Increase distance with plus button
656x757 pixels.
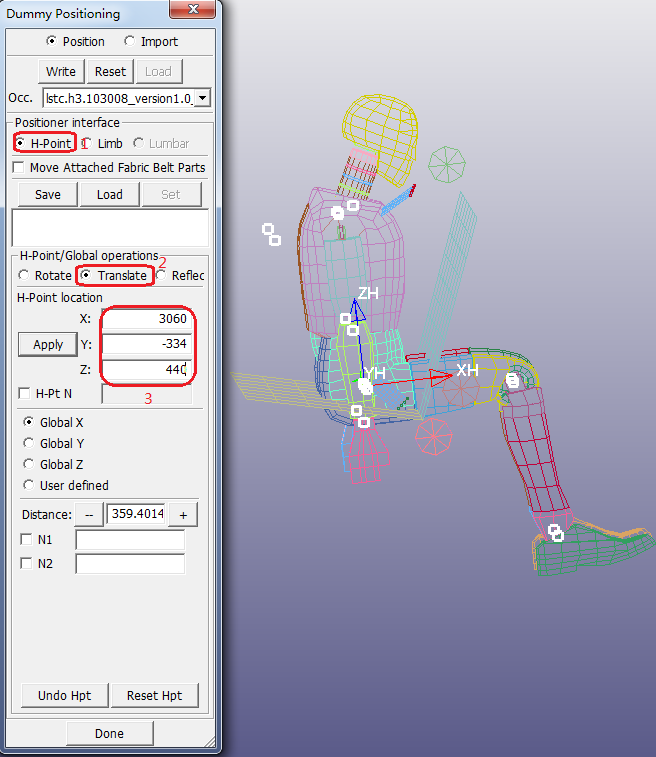coord(183,515)
